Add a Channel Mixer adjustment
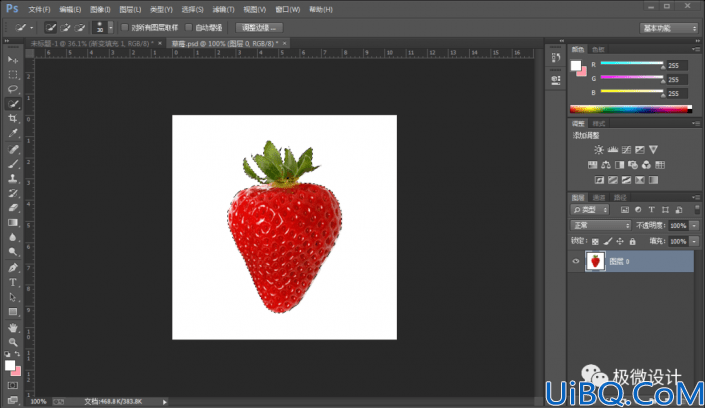The height and width of the screenshot is (408, 705). (646, 165)
